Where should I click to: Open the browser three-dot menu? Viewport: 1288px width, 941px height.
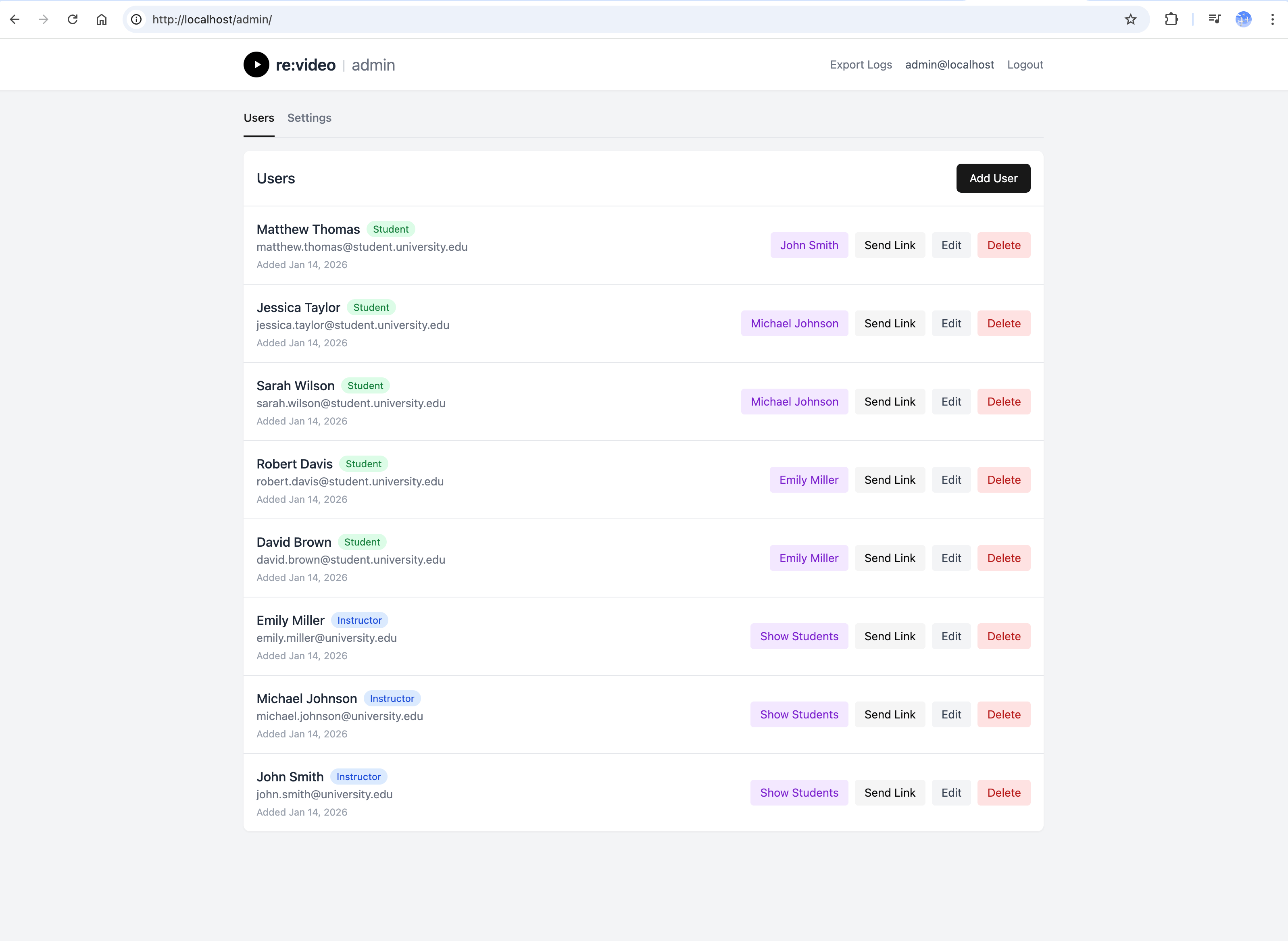pos(1273,19)
